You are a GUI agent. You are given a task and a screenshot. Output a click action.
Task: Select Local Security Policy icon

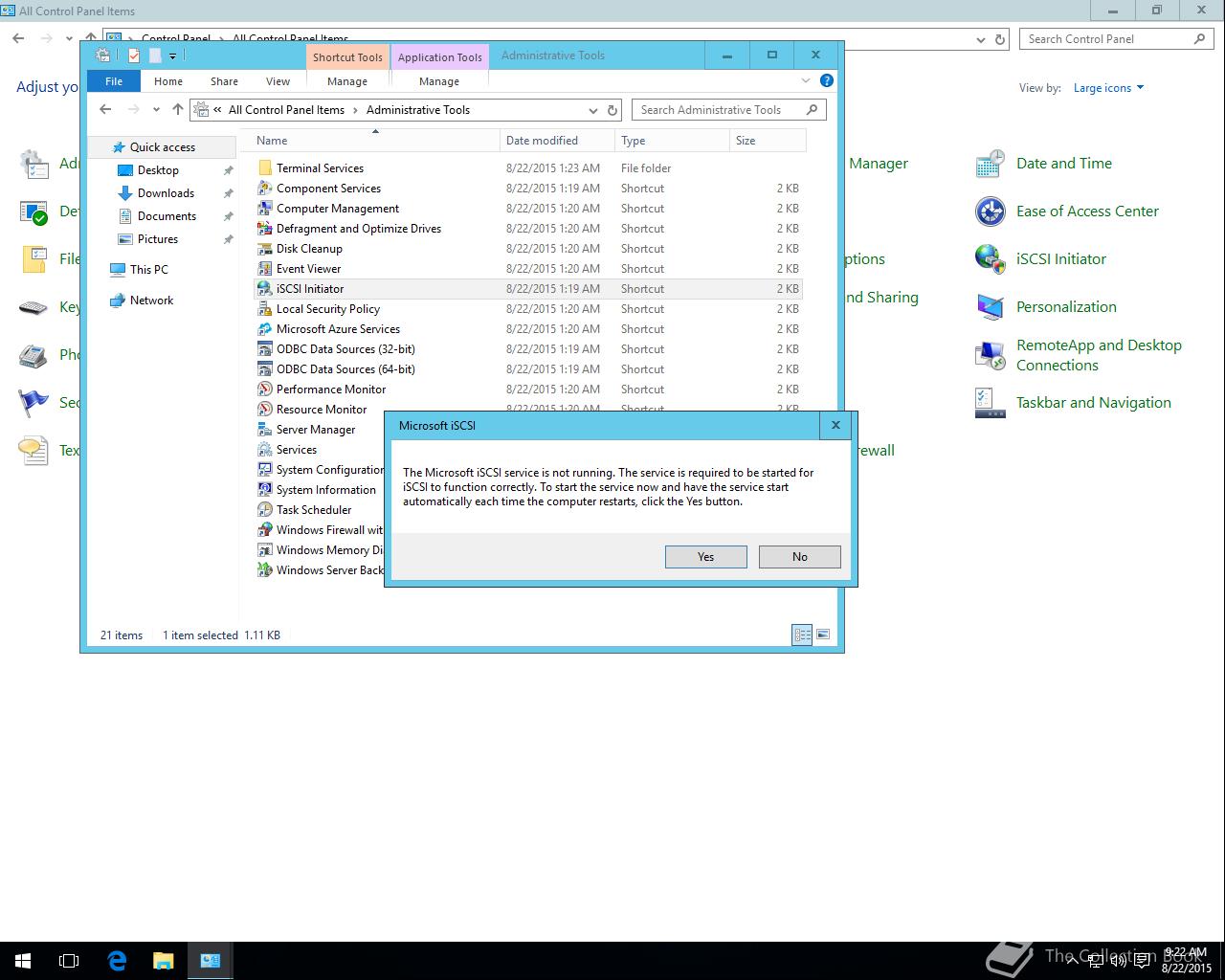(265, 309)
